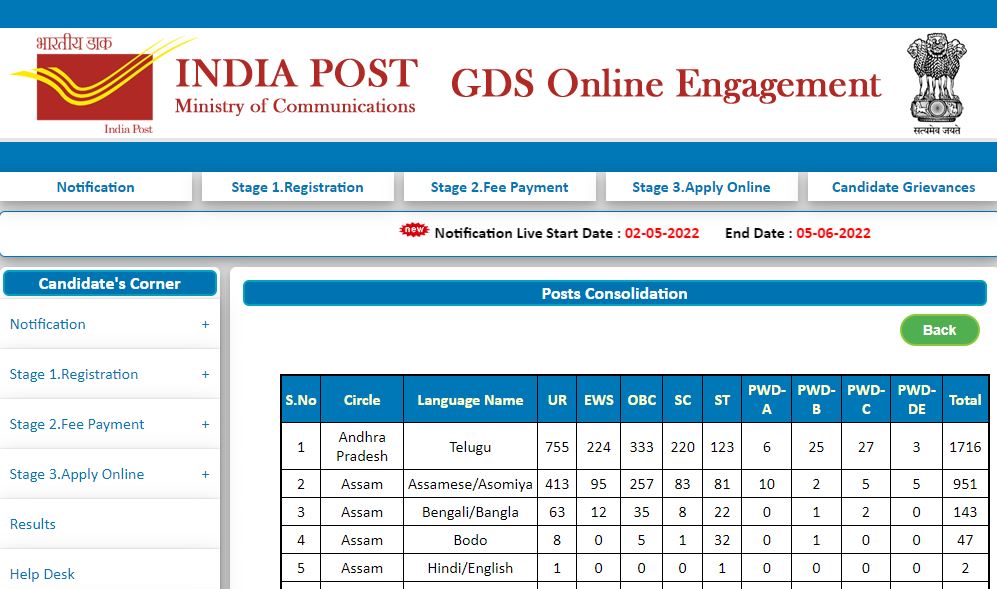Click the Circle column header
997x589 pixels.
[x=362, y=399]
